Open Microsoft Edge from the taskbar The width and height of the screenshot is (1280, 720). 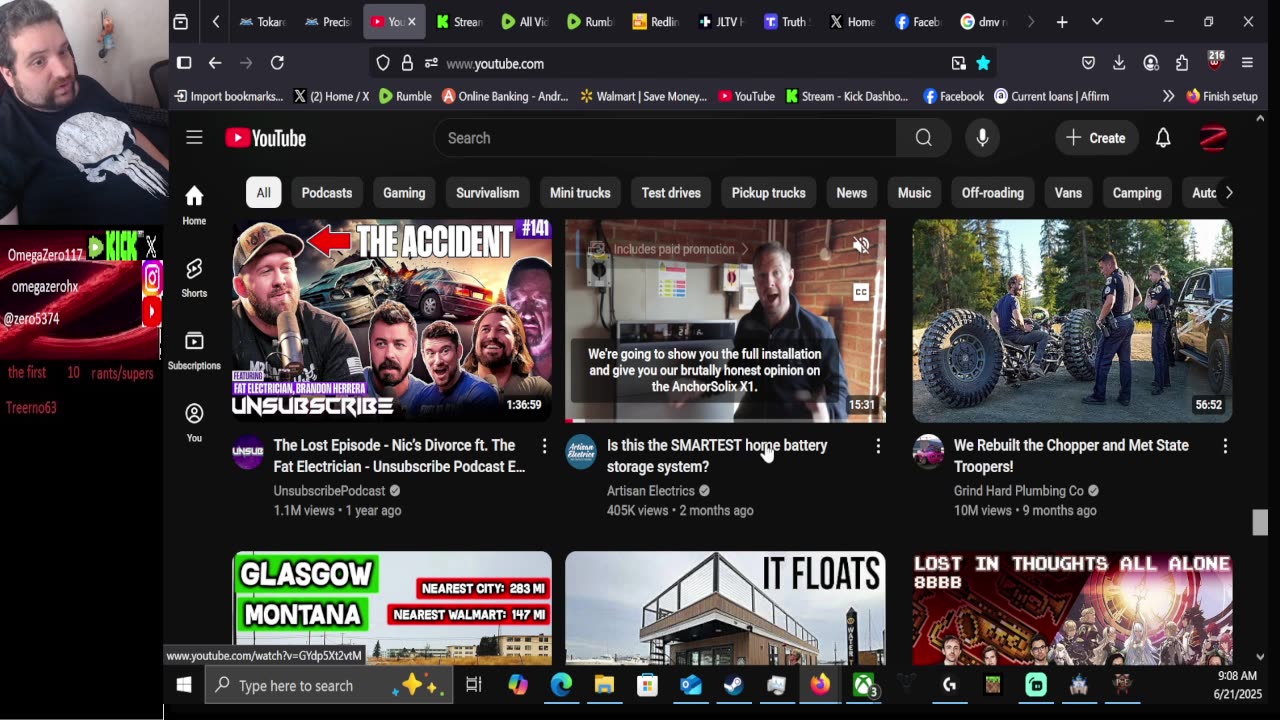pyautogui.click(x=561, y=685)
